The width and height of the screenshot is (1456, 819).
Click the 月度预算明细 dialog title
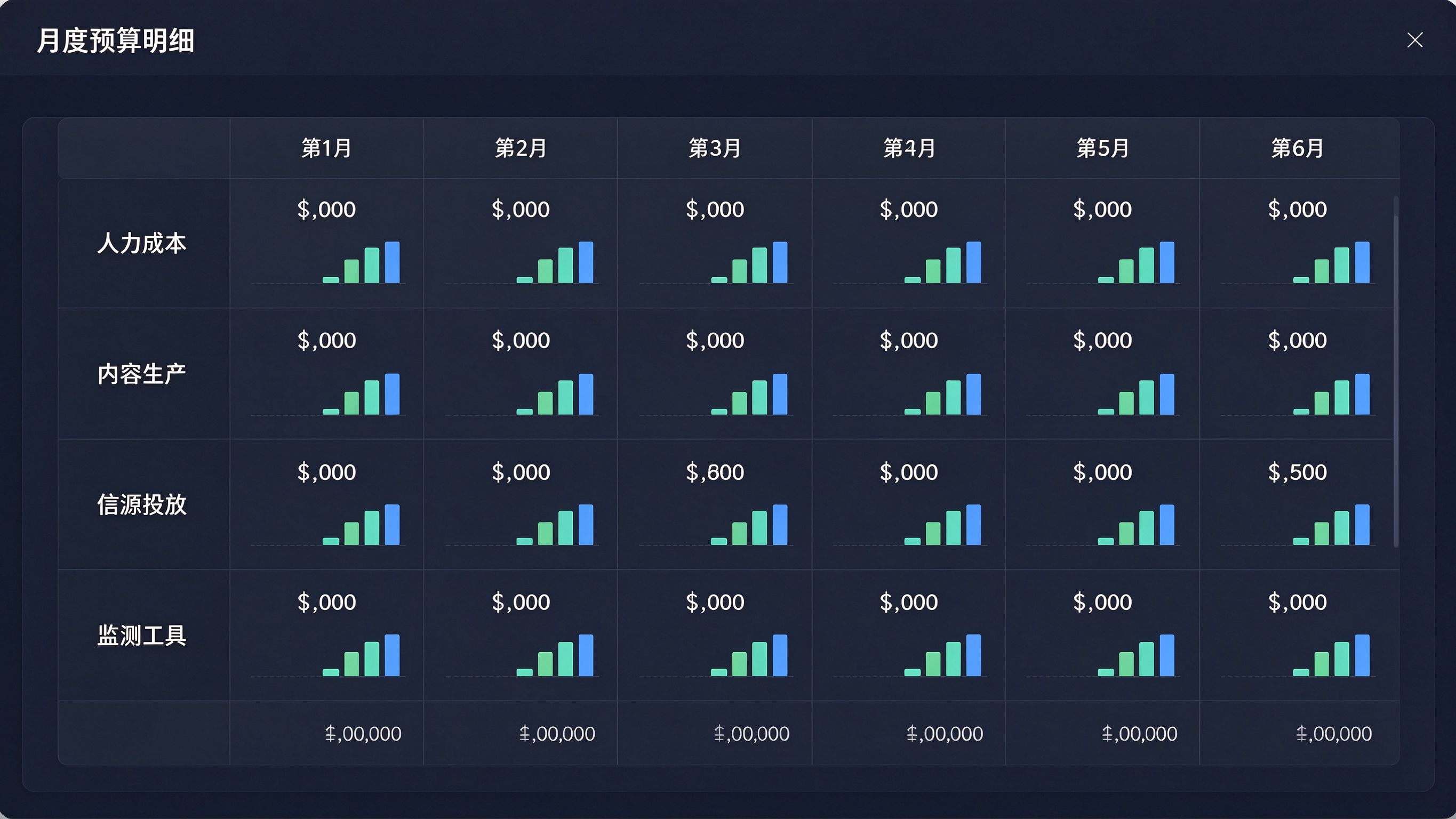pos(116,41)
